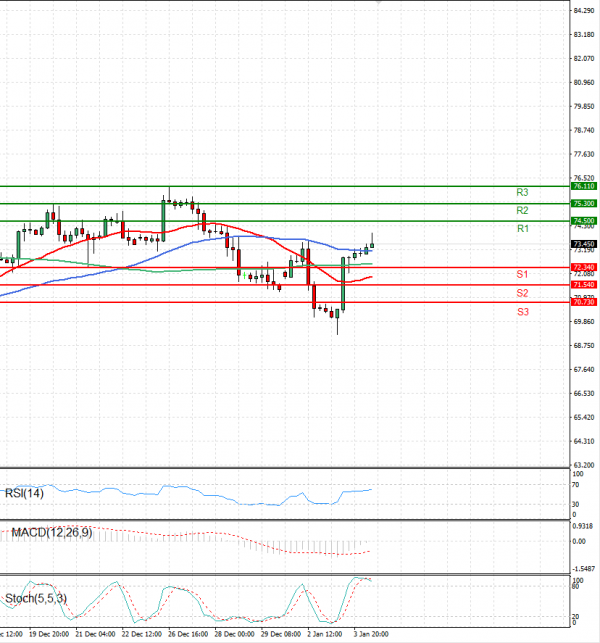This screenshot has width=600, height=643.
Task: Click the 3 Jan 20:00 time label
Action: (371, 634)
